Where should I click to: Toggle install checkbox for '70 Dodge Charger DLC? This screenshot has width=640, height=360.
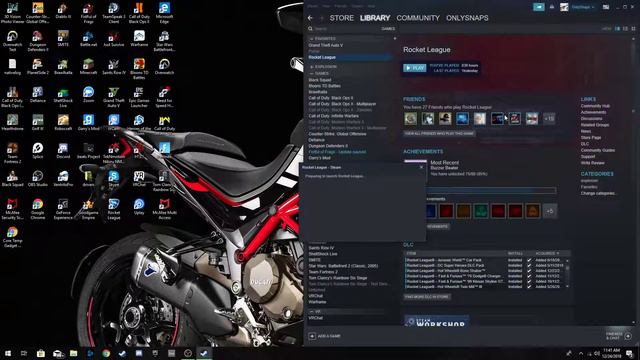[529, 276]
